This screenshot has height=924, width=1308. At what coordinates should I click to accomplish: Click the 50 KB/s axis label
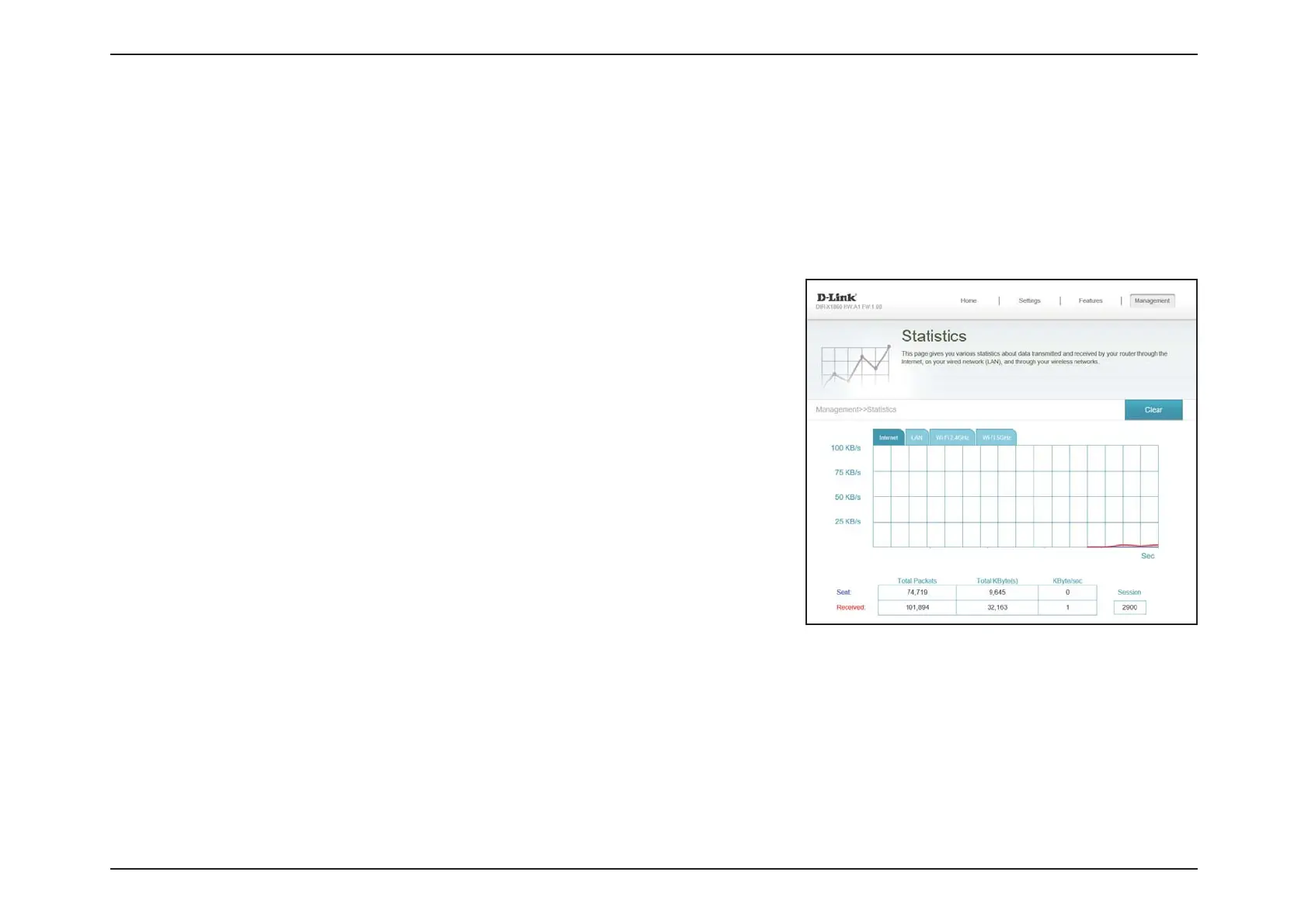pyautogui.click(x=847, y=497)
